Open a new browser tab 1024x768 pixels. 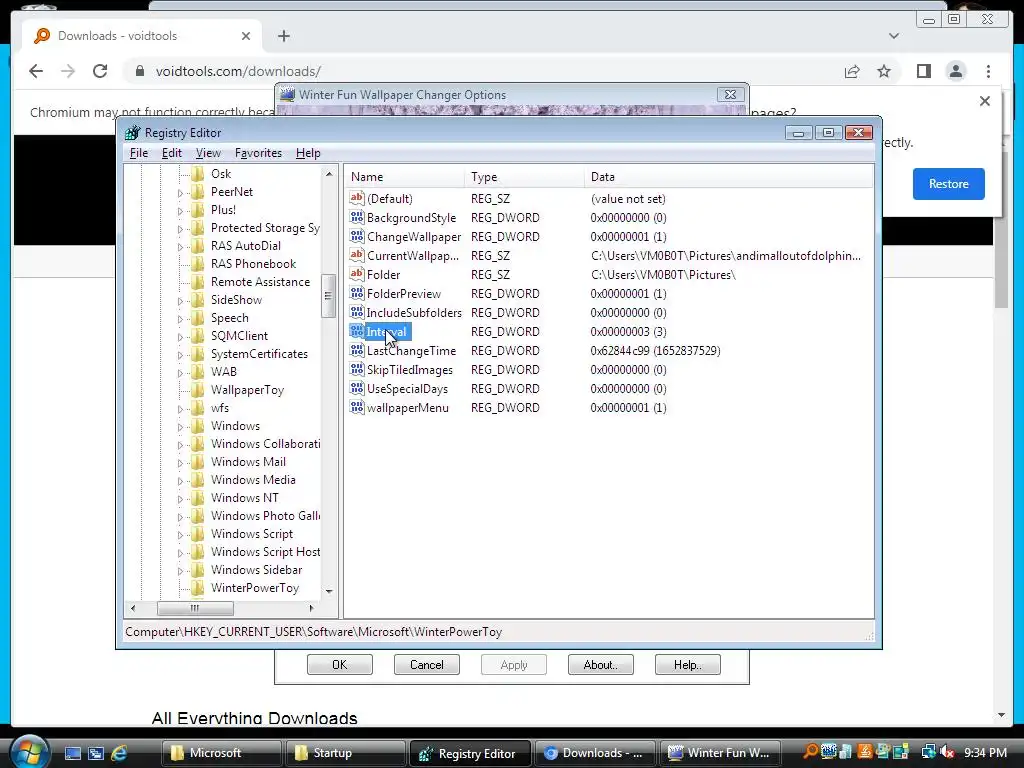coord(283,36)
